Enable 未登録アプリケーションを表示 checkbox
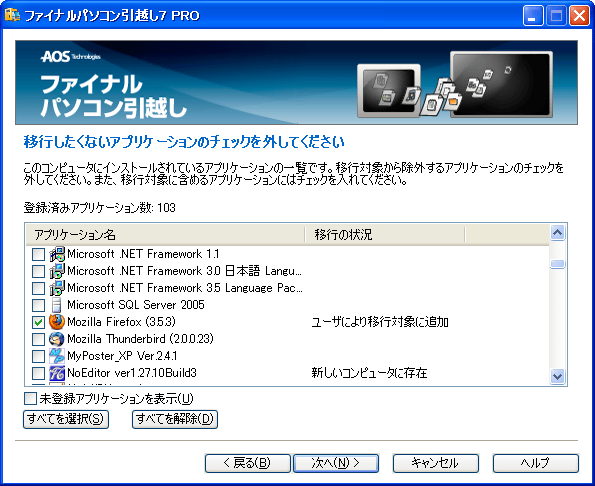The width and height of the screenshot is (595, 486). pos(30,399)
